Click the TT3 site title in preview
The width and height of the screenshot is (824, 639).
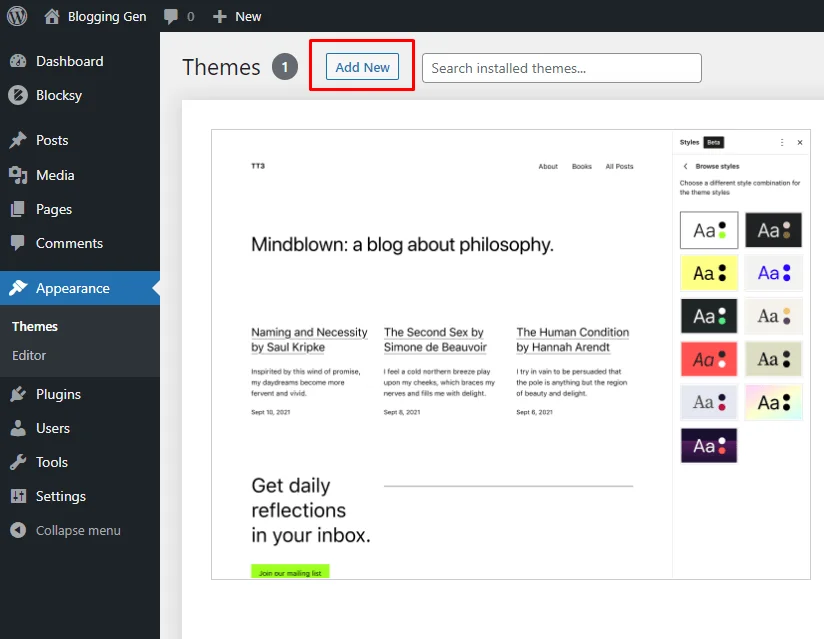tap(258, 166)
